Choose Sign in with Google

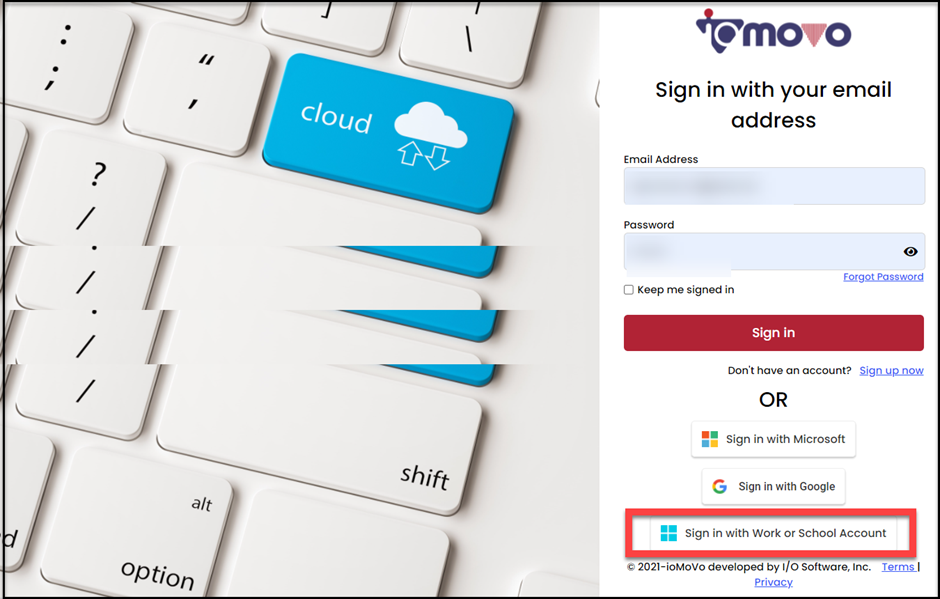(x=773, y=486)
